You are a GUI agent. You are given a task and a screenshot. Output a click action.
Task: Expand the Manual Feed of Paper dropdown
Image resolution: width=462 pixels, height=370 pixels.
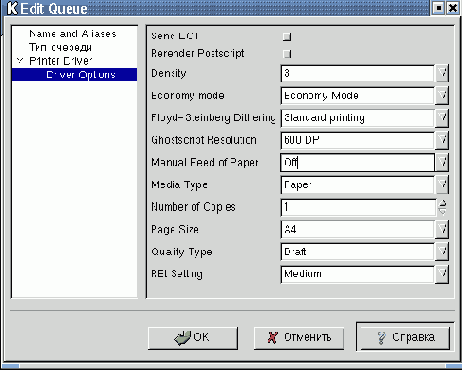tap(442, 162)
